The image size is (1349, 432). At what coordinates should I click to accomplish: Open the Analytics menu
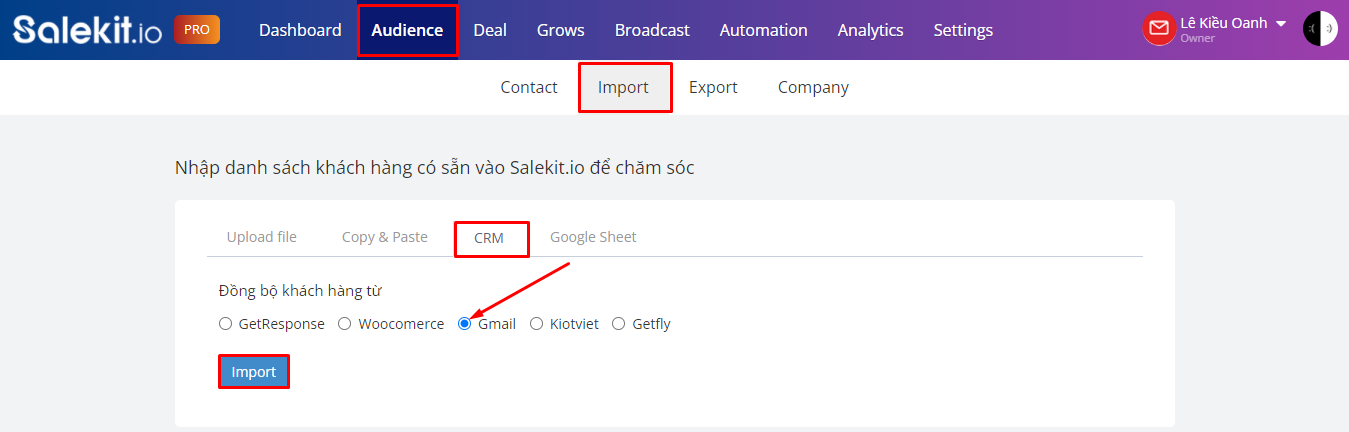pos(870,30)
